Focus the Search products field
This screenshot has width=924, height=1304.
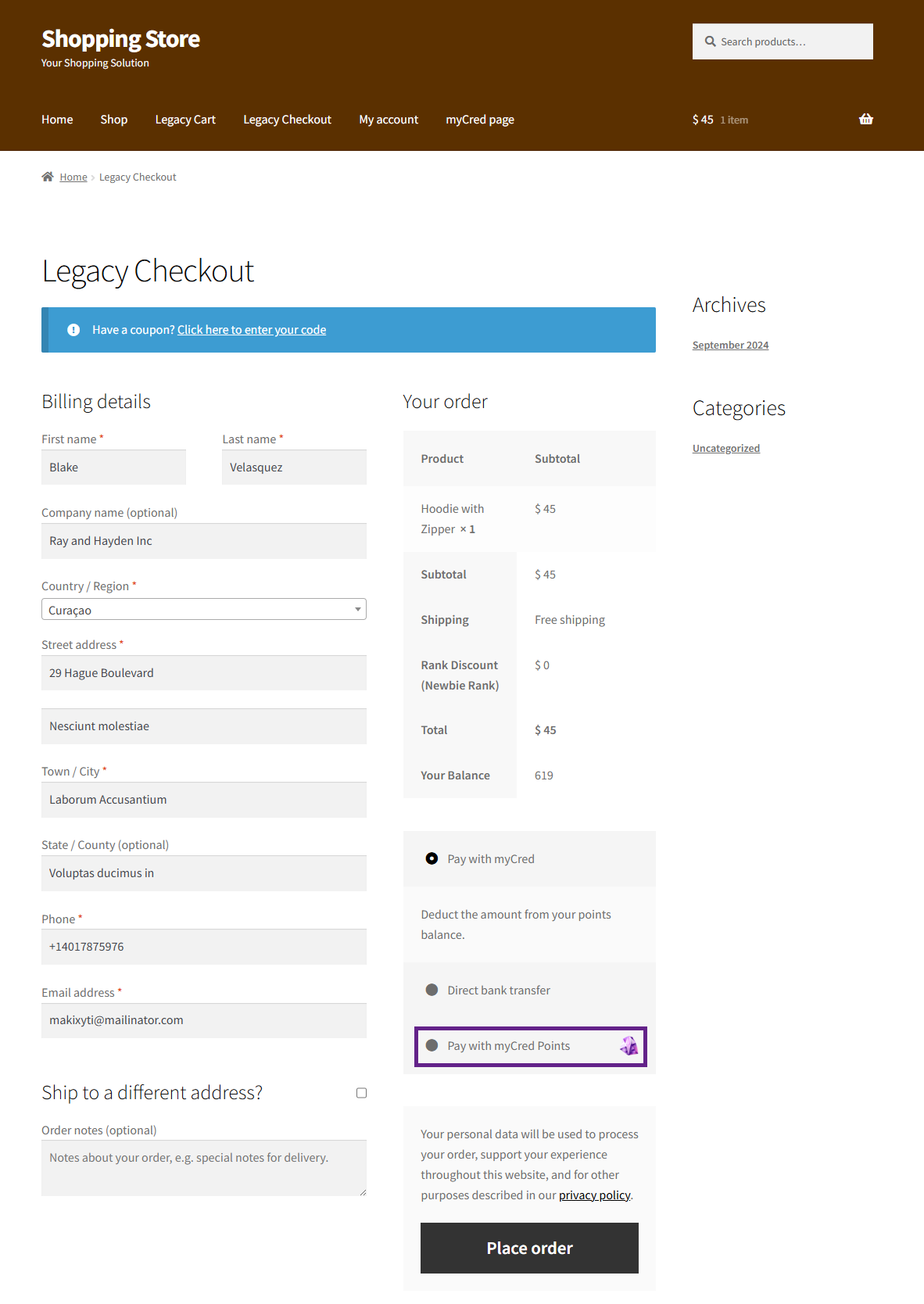point(790,41)
